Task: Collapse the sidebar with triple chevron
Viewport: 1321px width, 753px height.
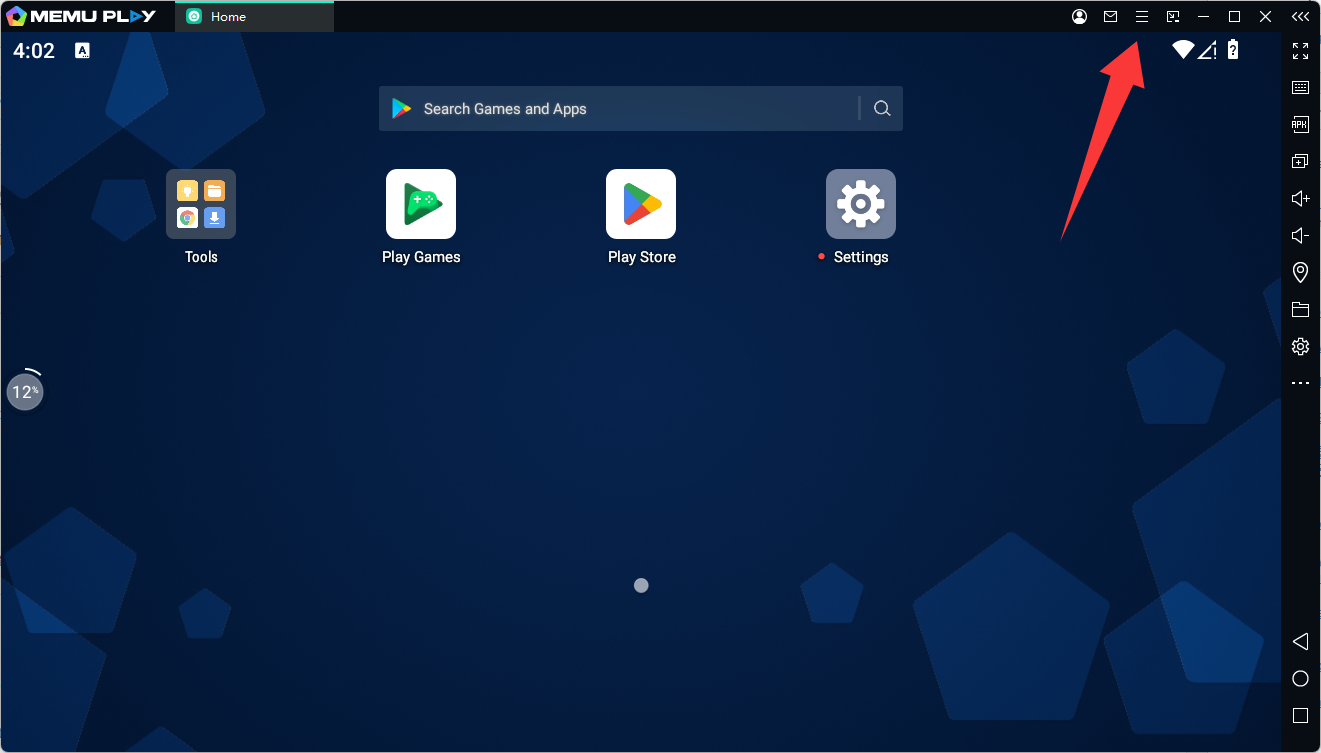Action: pyautogui.click(x=1300, y=17)
